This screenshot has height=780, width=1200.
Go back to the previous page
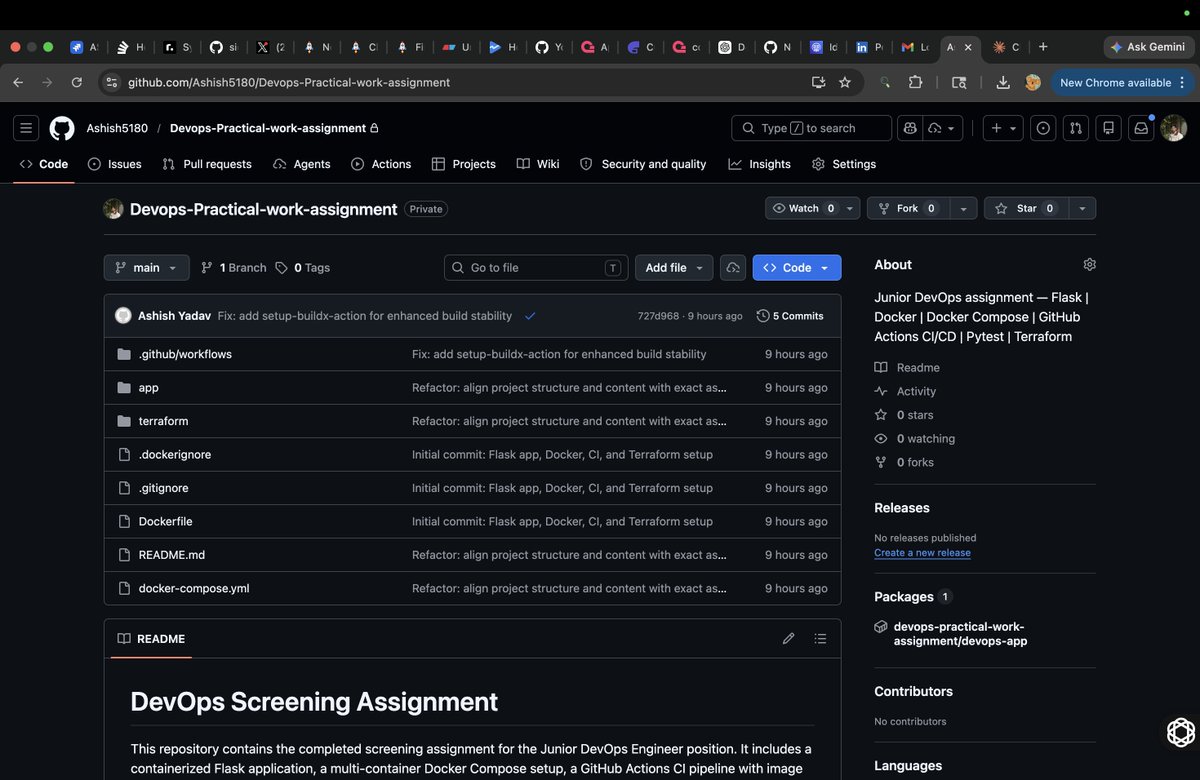pyautogui.click(x=18, y=83)
